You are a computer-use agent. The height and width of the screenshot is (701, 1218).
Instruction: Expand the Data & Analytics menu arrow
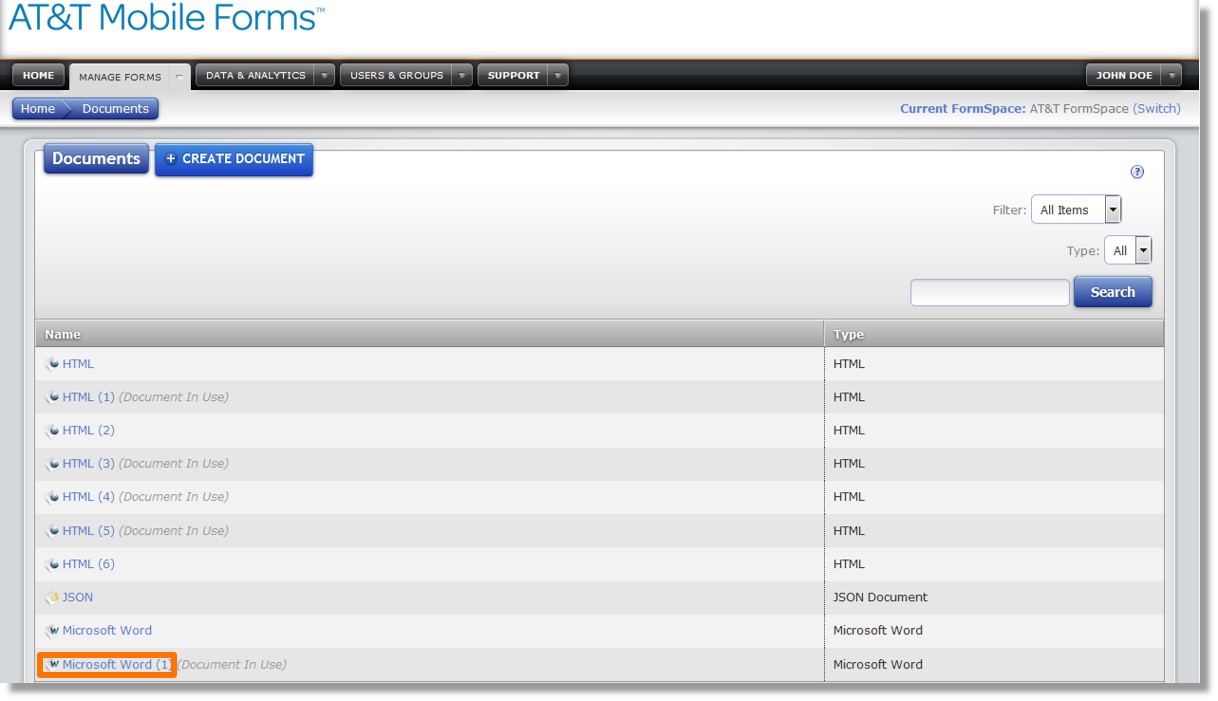(x=324, y=75)
